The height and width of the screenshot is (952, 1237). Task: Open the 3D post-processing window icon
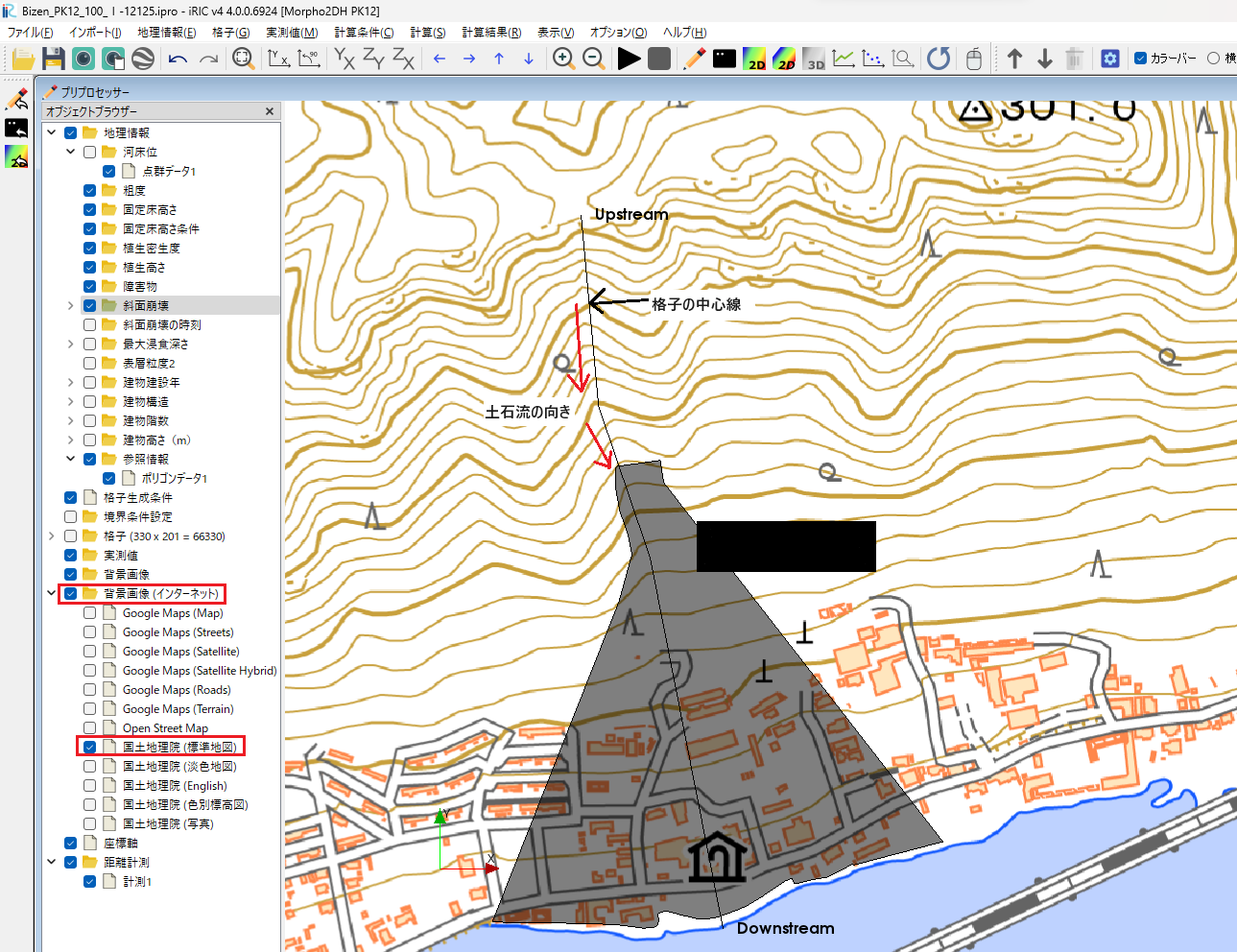pyautogui.click(x=814, y=59)
